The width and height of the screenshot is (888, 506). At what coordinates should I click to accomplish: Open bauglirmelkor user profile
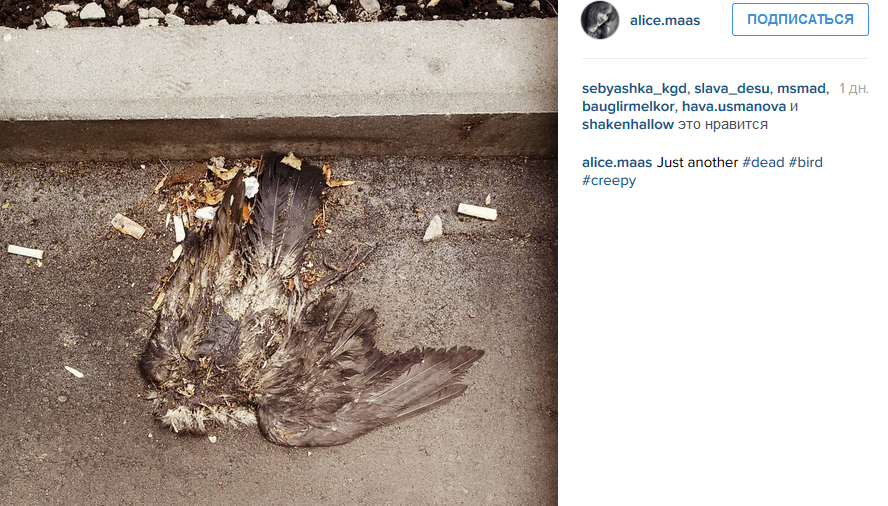click(627, 107)
